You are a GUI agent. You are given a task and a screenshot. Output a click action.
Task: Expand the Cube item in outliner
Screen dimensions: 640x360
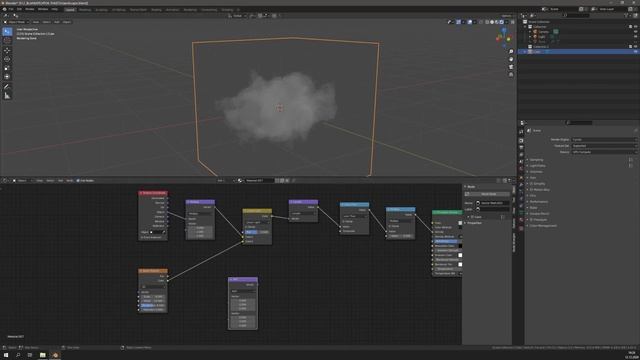[x=525, y=52]
